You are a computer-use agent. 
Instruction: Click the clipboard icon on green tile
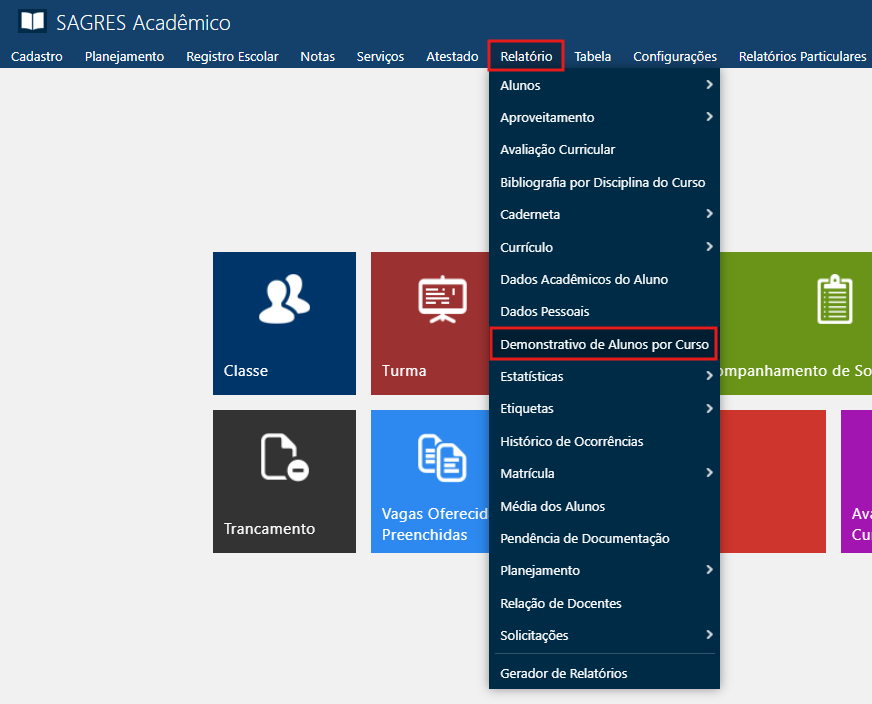(x=834, y=300)
